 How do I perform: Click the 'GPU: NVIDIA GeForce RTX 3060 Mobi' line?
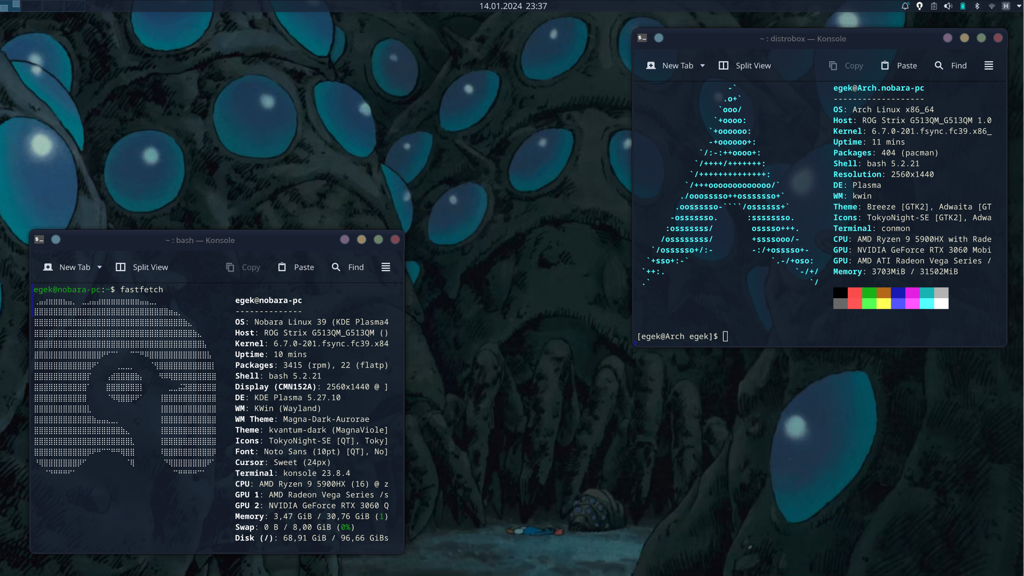(912, 250)
